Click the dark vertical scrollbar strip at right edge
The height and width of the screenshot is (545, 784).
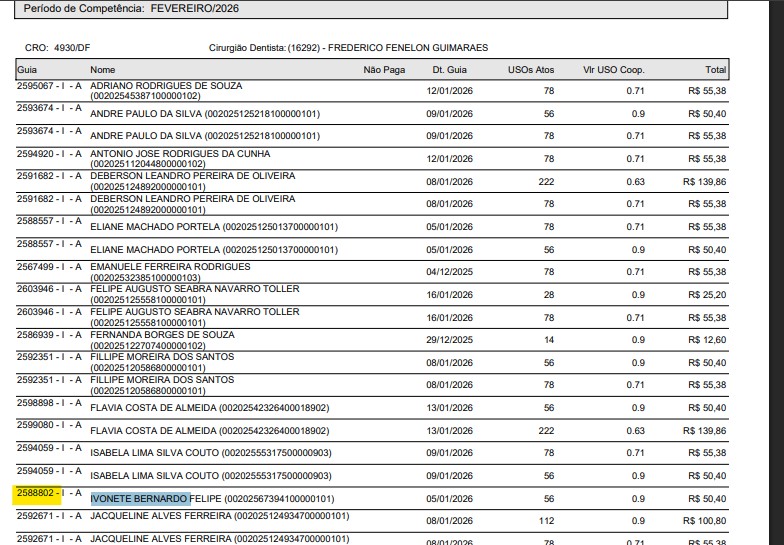tap(776, 272)
